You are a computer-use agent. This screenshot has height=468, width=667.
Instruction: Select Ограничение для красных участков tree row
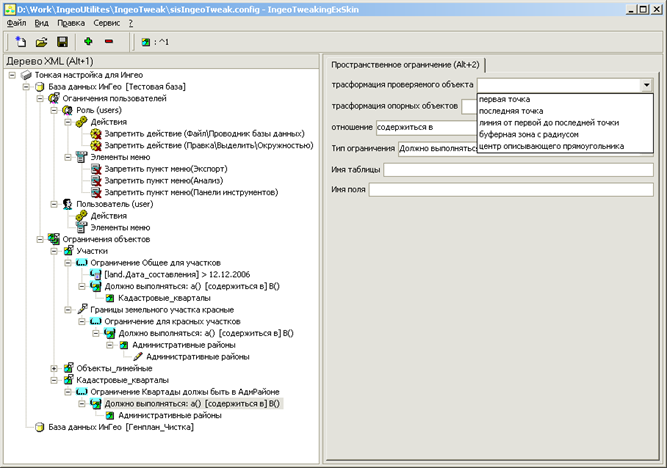(x=172, y=321)
